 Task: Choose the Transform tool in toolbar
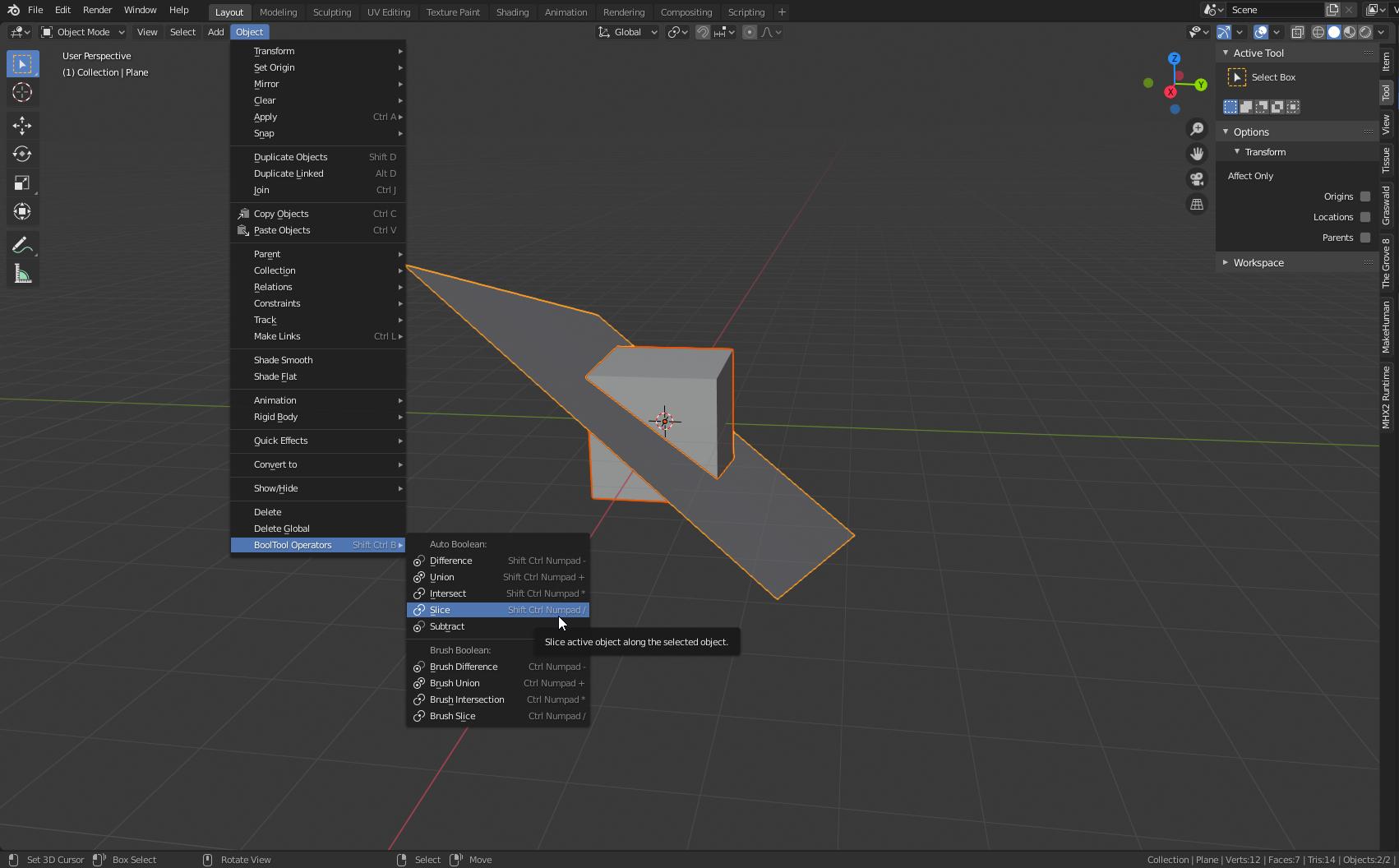point(22,211)
